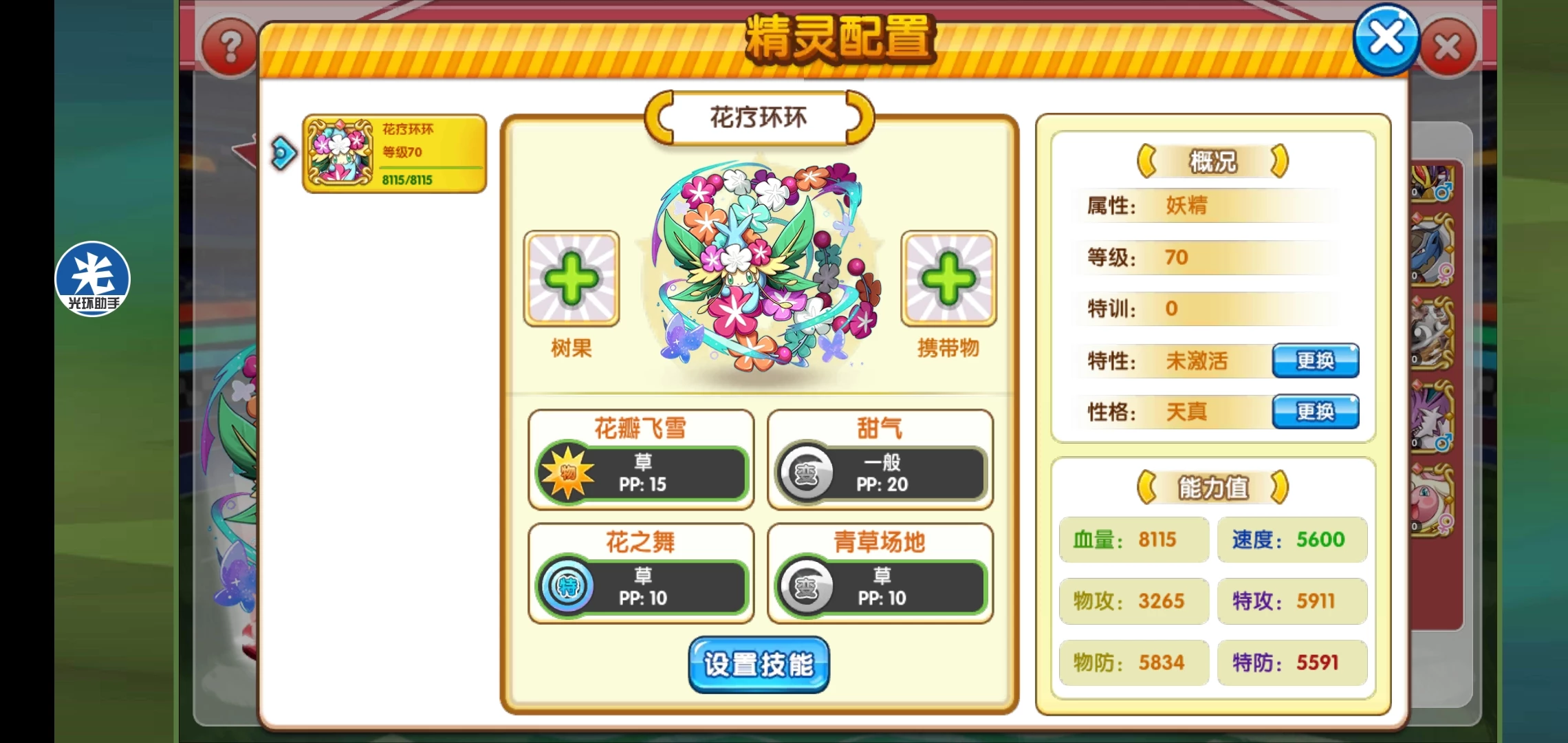This screenshot has height=743, width=1568.
Task: Add a berry in the 树果 slot
Action: click(571, 279)
